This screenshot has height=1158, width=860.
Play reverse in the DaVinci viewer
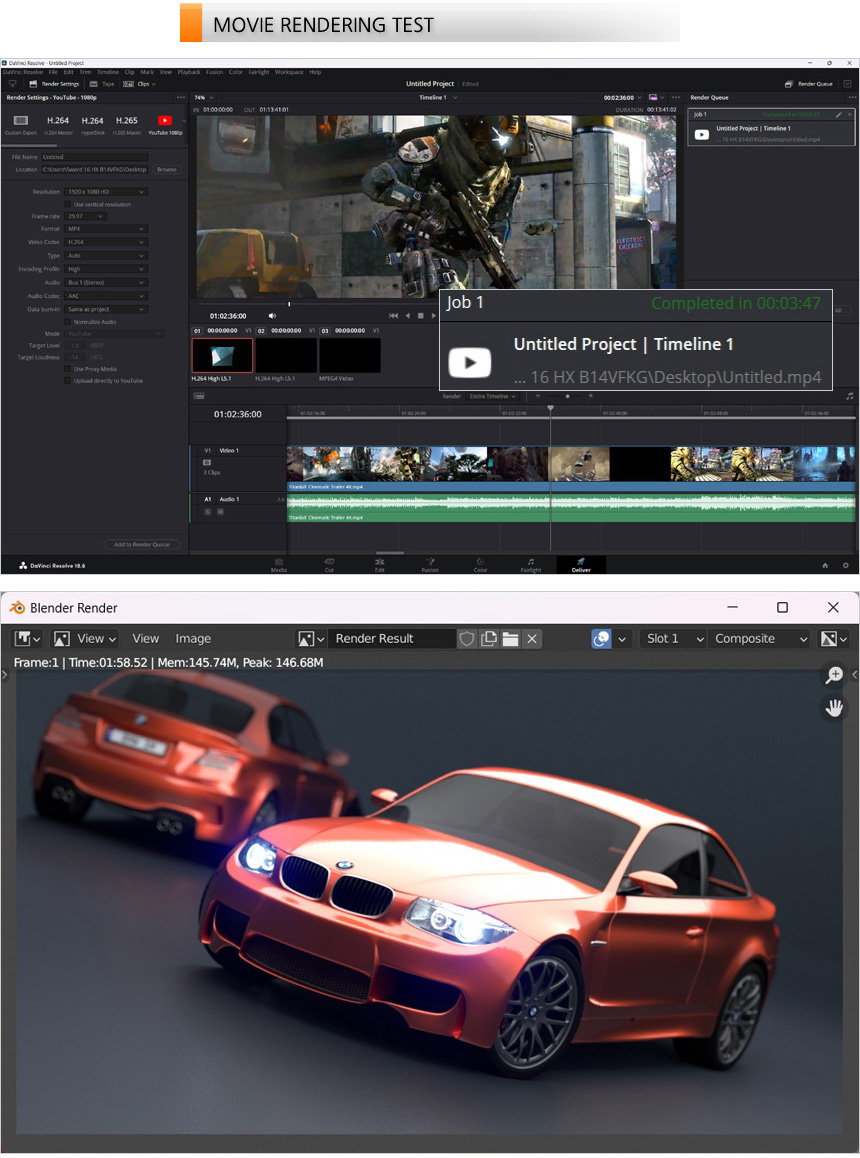tap(407, 315)
